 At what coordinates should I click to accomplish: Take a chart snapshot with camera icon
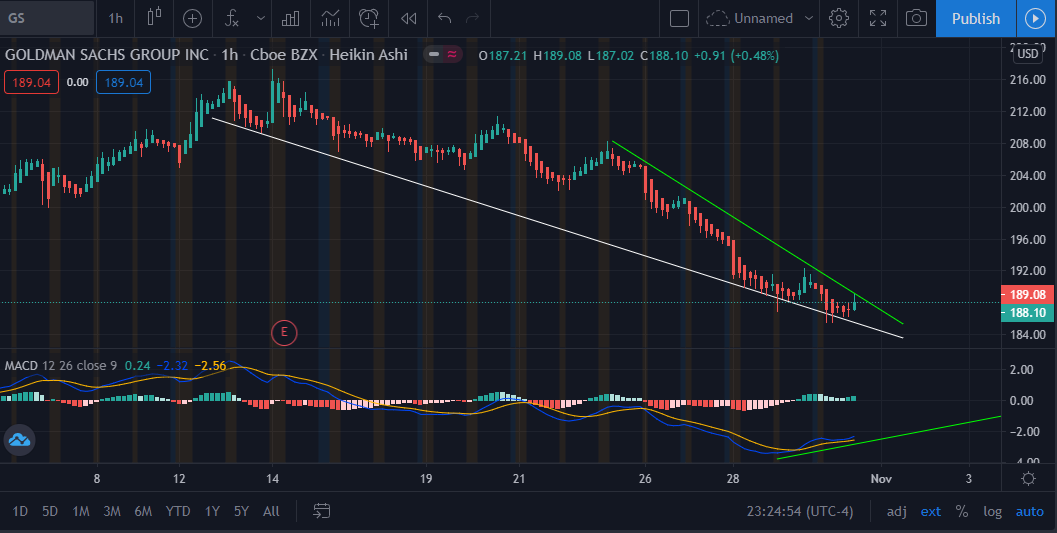click(916, 18)
